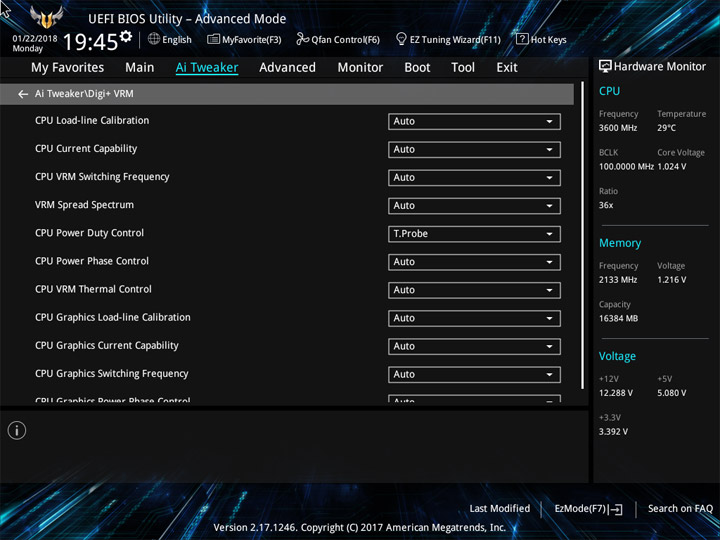Viewport: 720px width, 540px height.
Task: Click memory capacity value 16384 MB
Action: [618, 319]
